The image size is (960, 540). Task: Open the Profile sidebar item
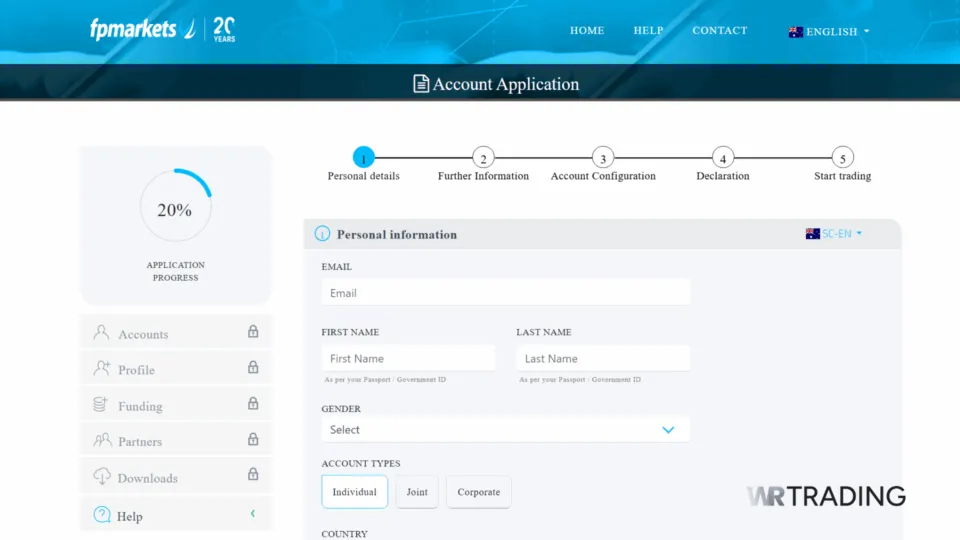point(176,369)
